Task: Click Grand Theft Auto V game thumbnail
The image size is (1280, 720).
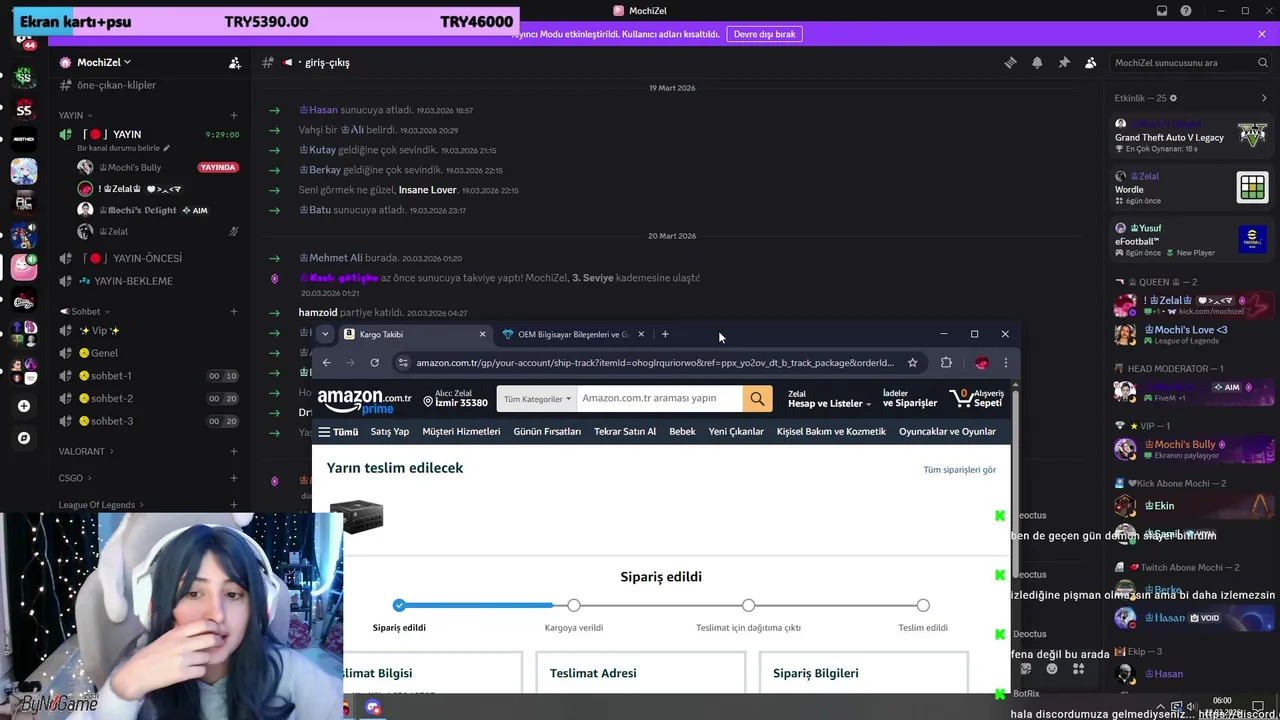Action: point(1252,134)
